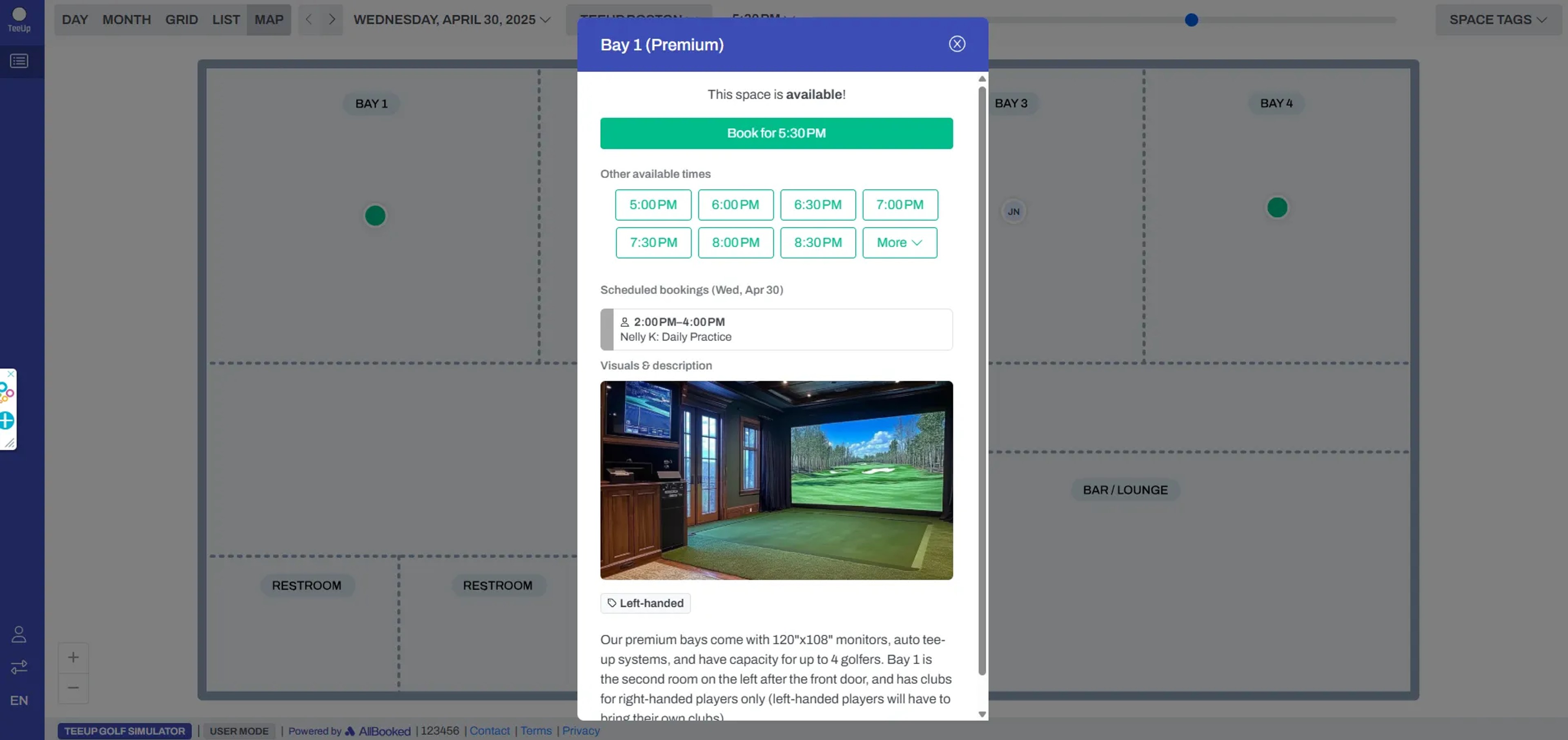This screenshot has height=740, width=1568.
Task: Click the time slider handle
Action: tap(1191, 20)
